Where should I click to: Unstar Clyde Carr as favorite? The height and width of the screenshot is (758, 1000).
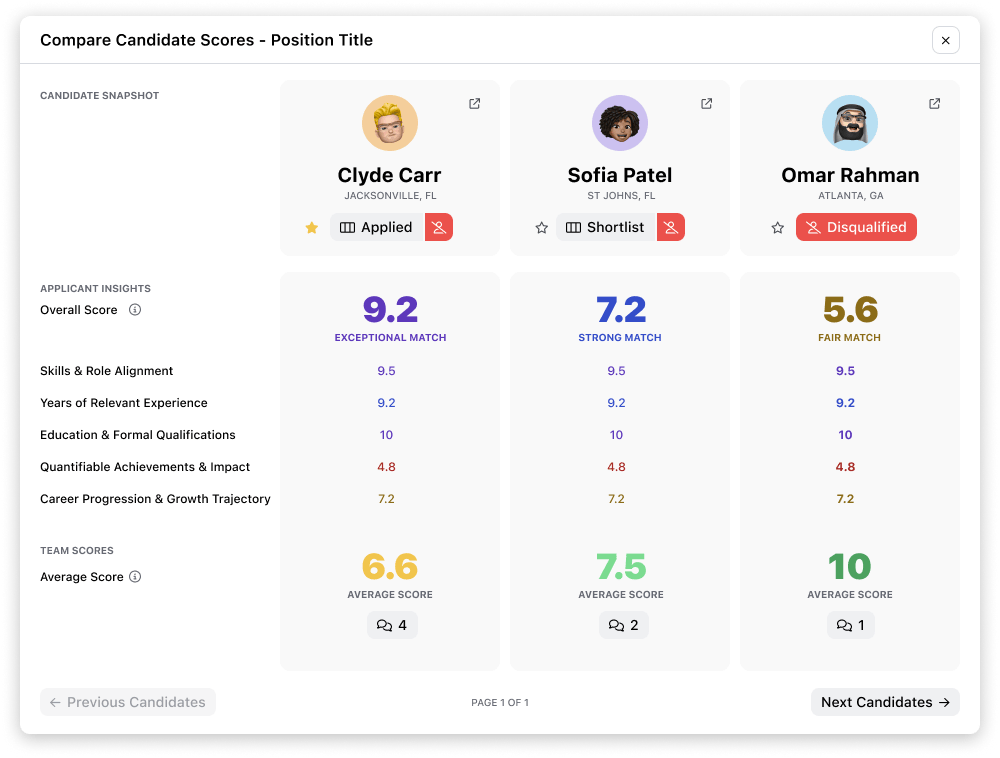[x=312, y=228]
